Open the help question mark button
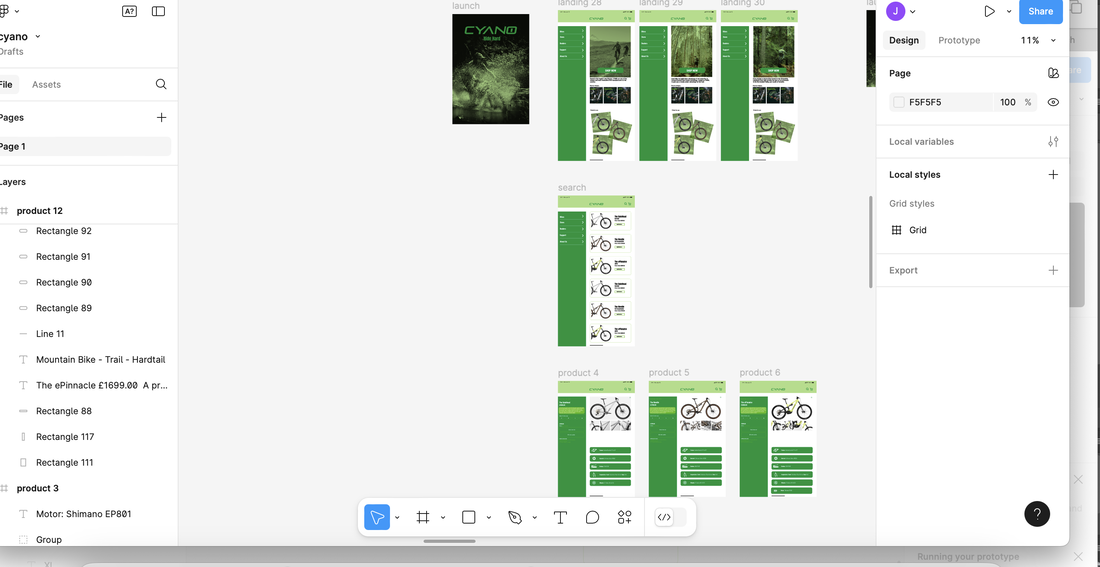The image size is (1100, 567). pyautogui.click(x=1037, y=514)
